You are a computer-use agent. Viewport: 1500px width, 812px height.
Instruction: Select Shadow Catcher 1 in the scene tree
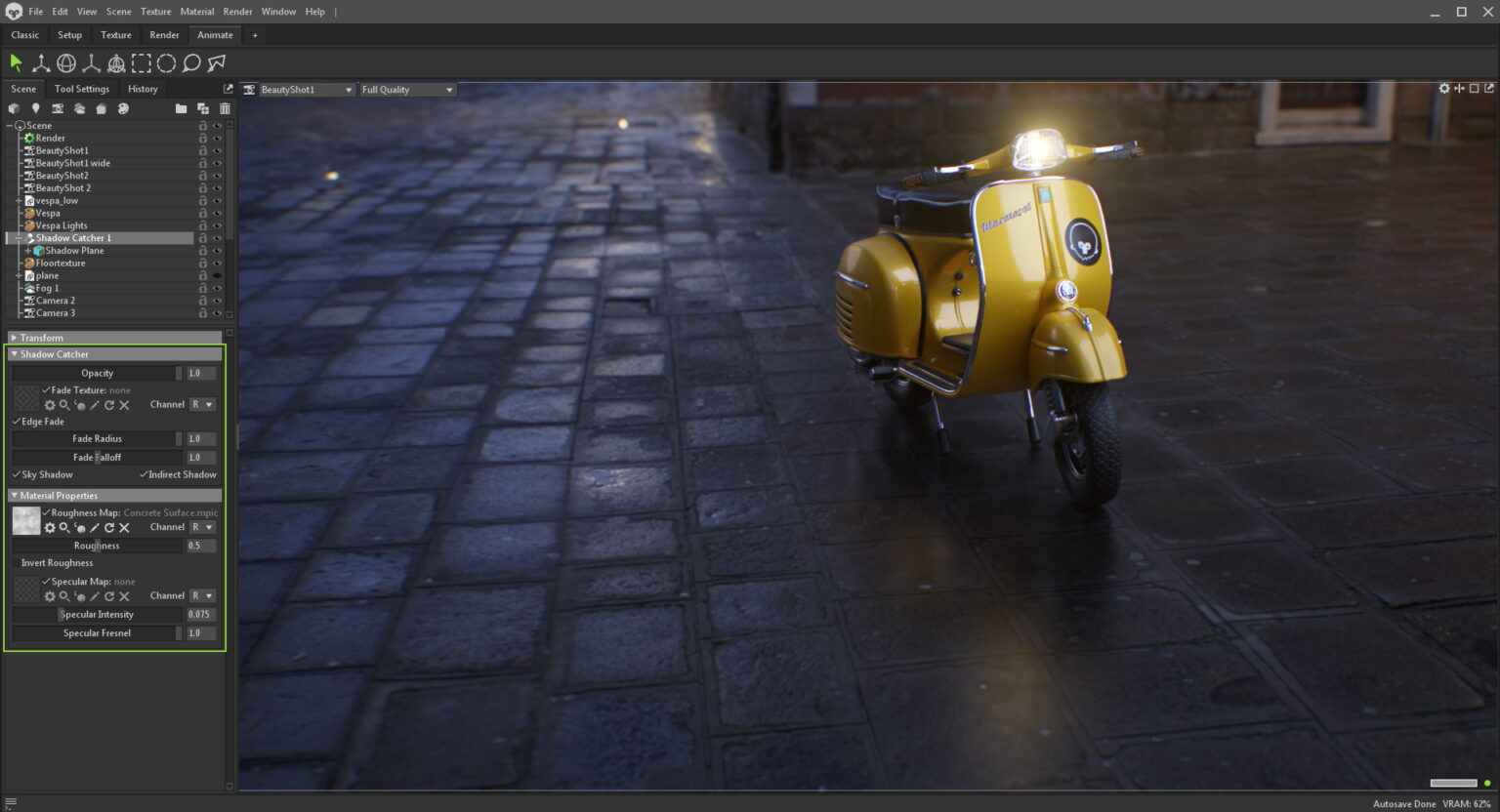[75, 237]
